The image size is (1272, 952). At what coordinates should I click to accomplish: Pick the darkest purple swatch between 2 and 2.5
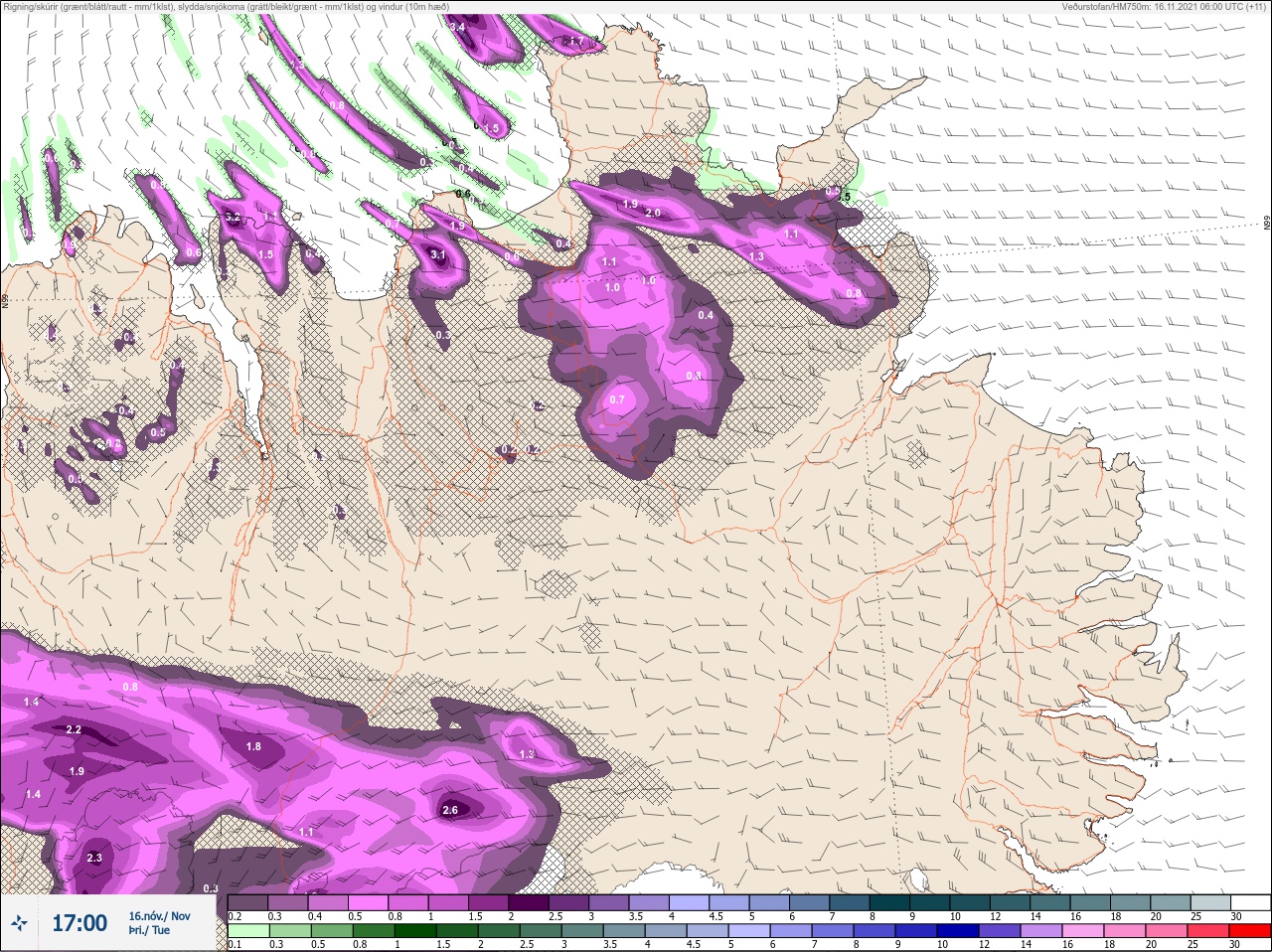(530, 903)
